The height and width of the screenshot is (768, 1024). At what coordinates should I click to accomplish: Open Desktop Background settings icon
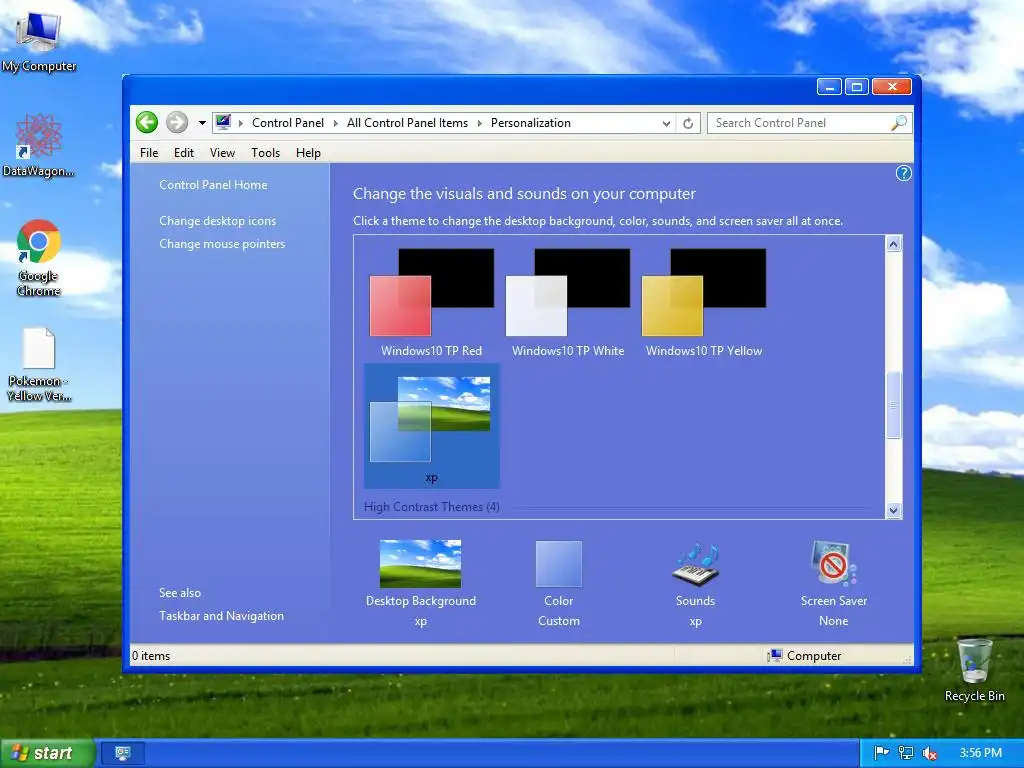421,563
